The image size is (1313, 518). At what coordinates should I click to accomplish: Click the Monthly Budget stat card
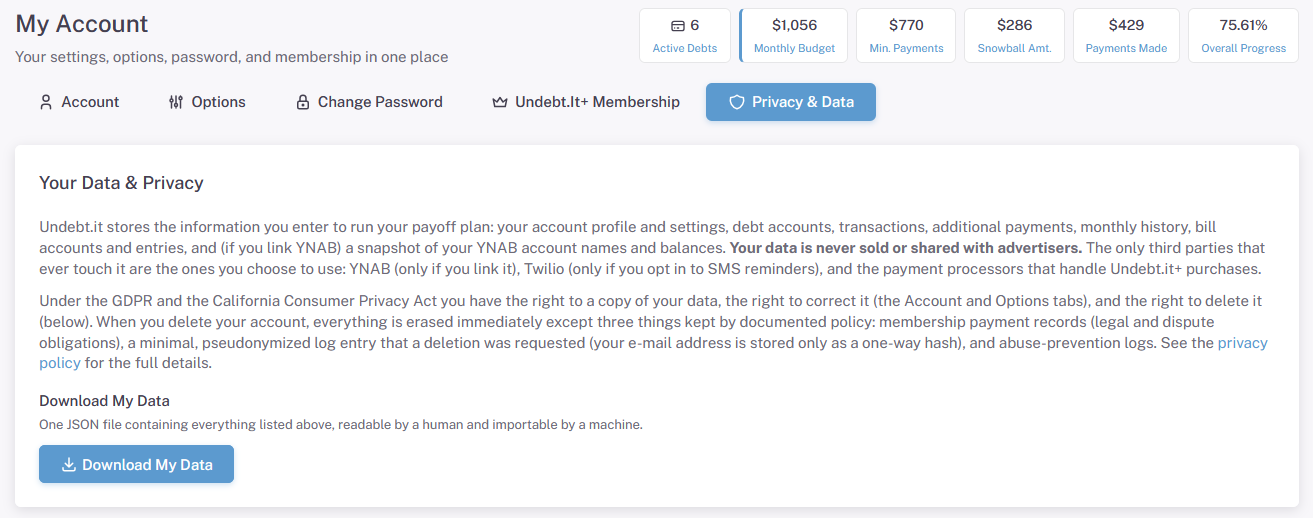pos(794,35)
